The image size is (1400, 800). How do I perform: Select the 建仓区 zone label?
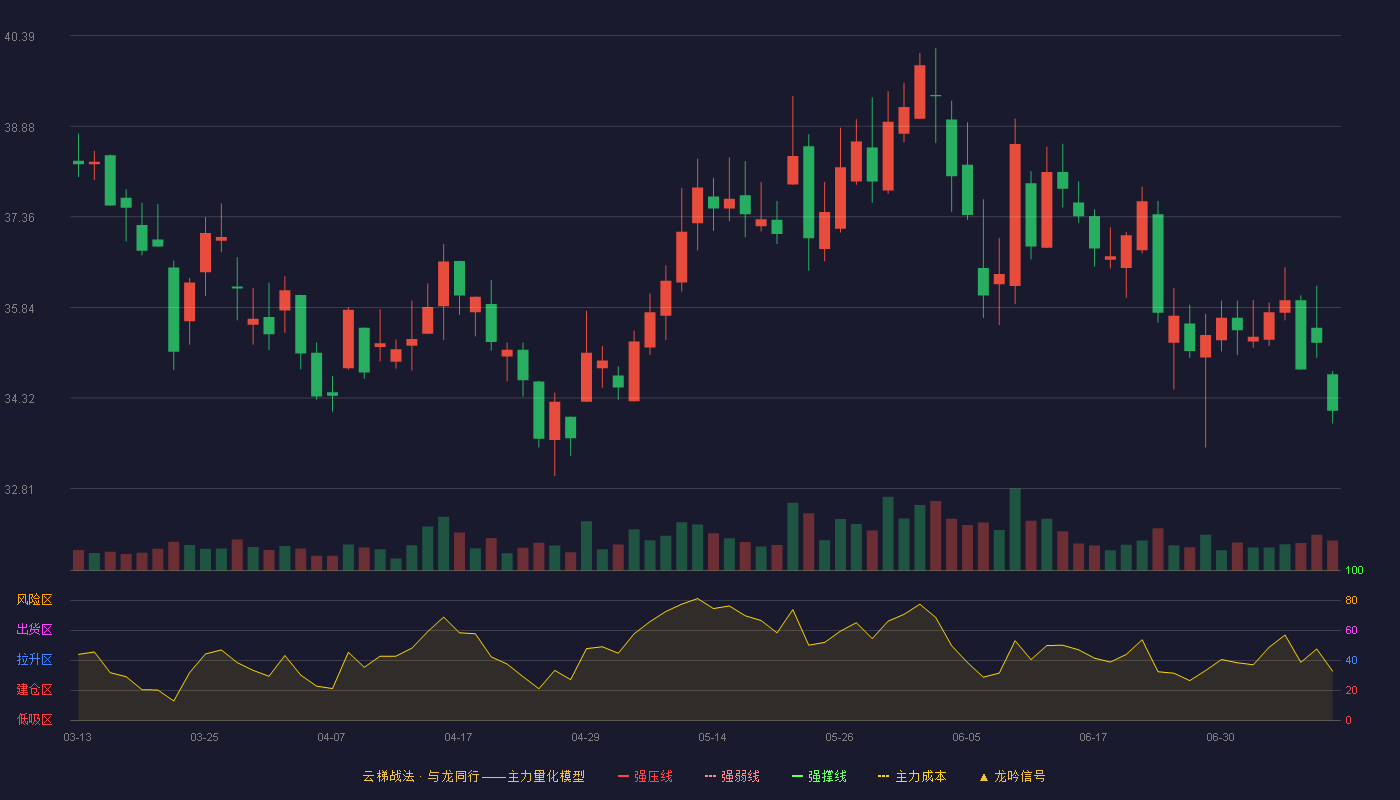[34, 690]
